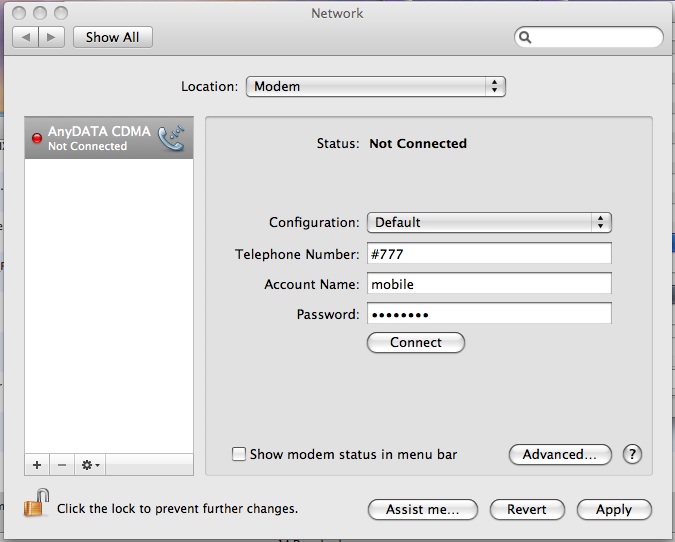
Task: Click the Revert button
Action: click(x=526, y=509)
